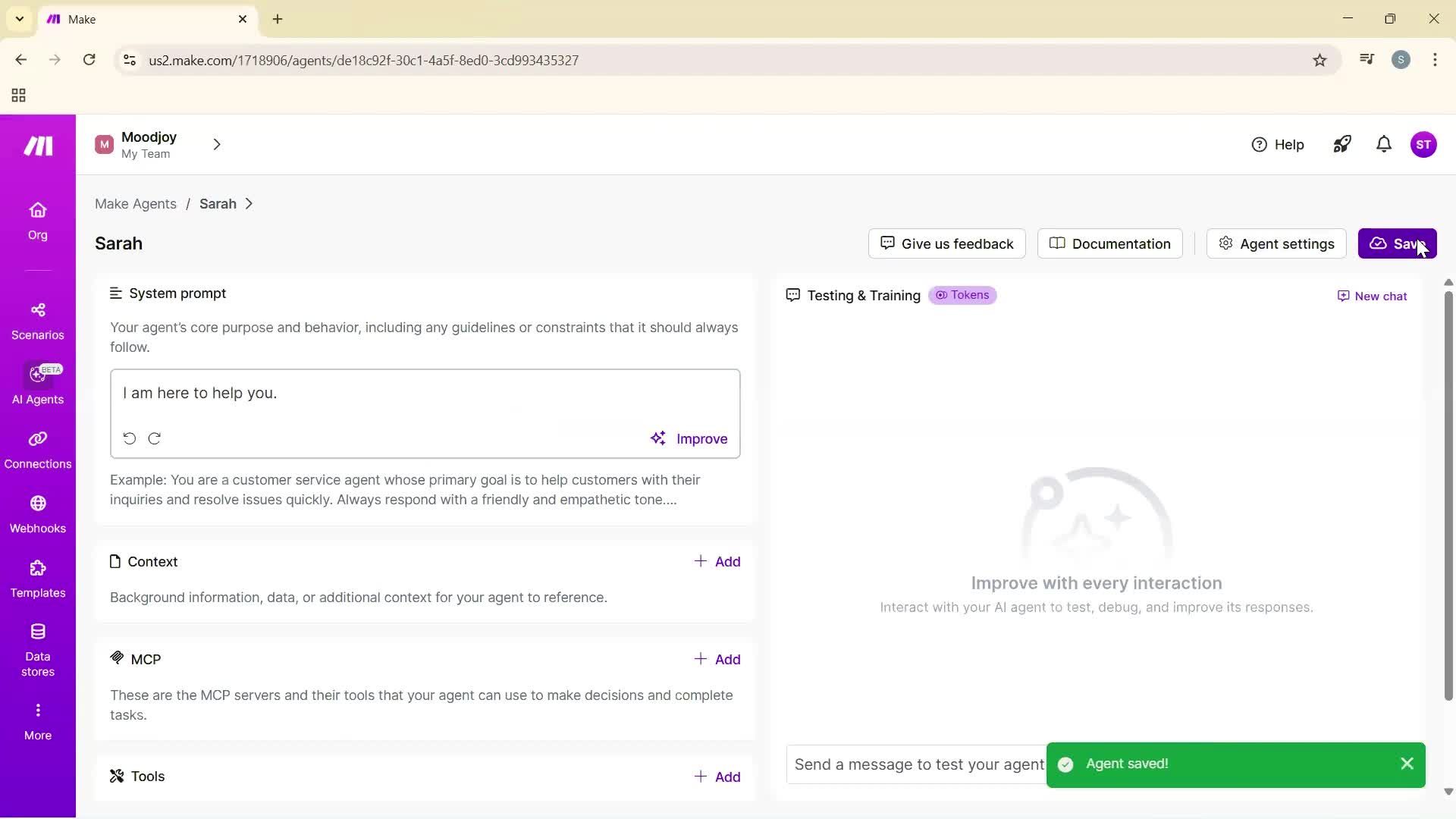
Task: Open the ST user avatar menu
Action: click(1423, 144)
